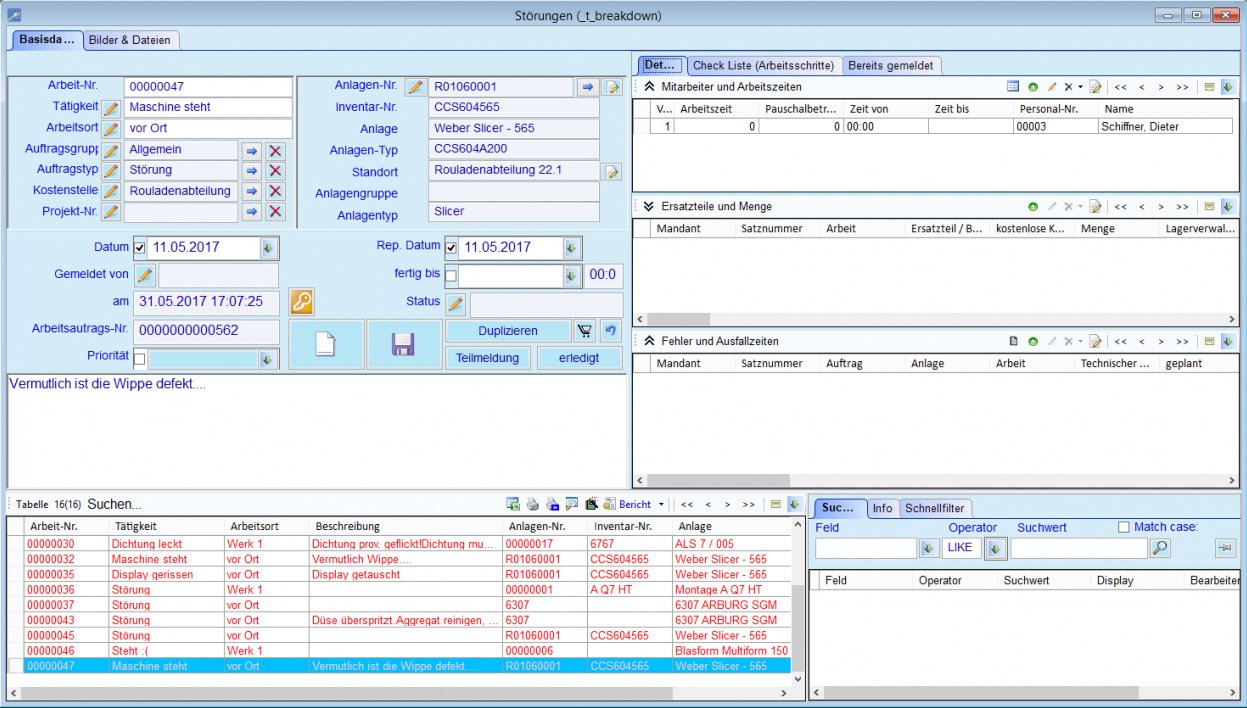The height and width of the screenshot is (708, 1247).
Task: Uncheck the Datum checkbox
Action: [x=140, y=248]
